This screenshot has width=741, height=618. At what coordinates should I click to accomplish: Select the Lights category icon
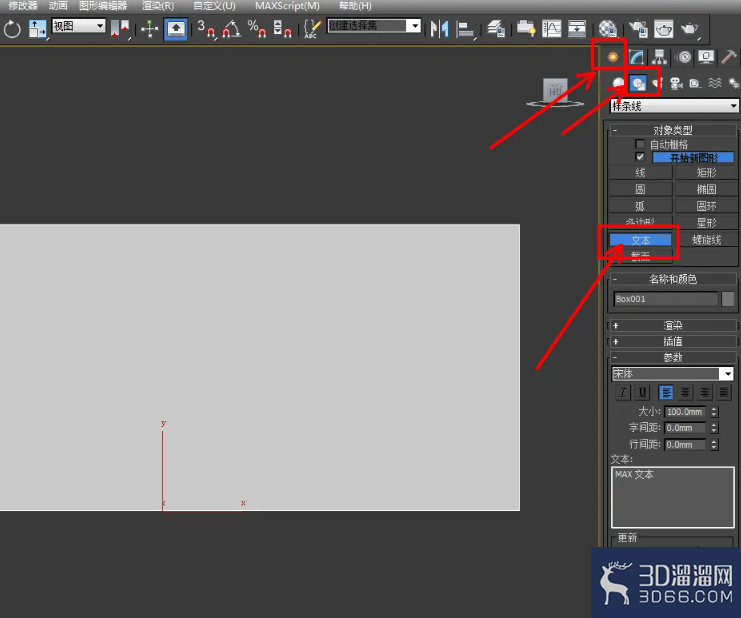click(657, 84)
